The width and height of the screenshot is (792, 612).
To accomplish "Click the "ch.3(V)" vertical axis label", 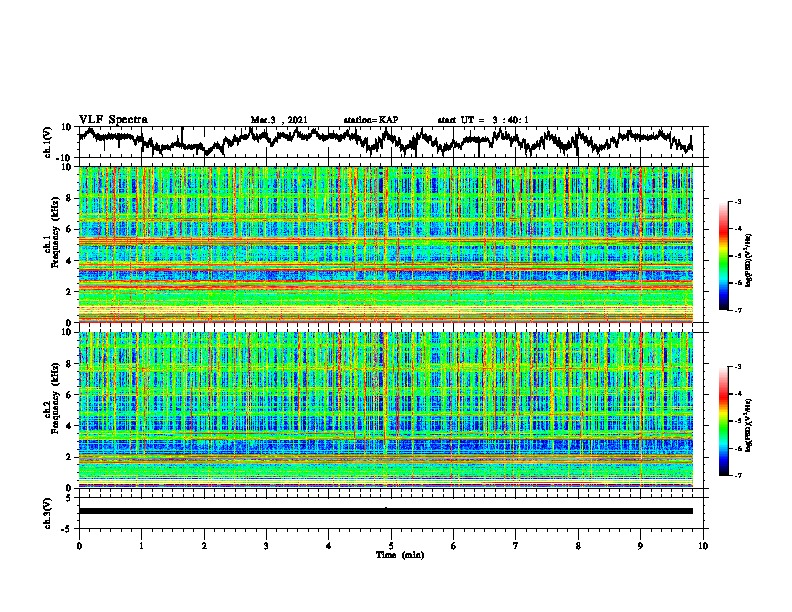I will [48, 513].
